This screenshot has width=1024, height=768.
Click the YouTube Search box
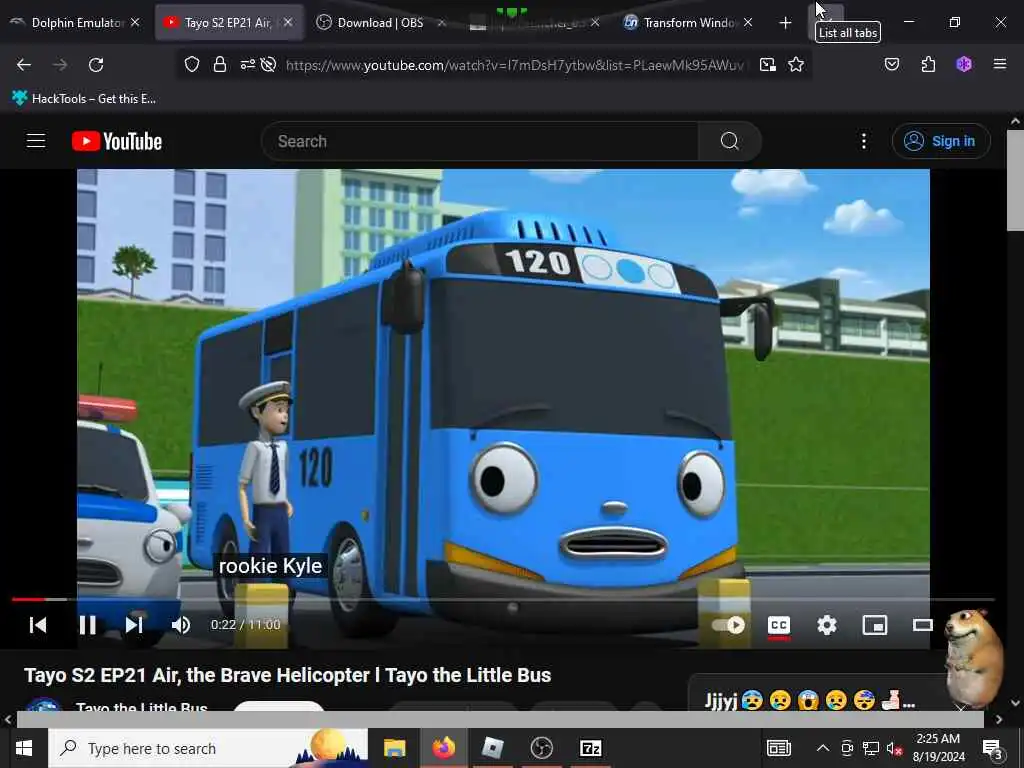pyautogui.click(x=480, y=141)
